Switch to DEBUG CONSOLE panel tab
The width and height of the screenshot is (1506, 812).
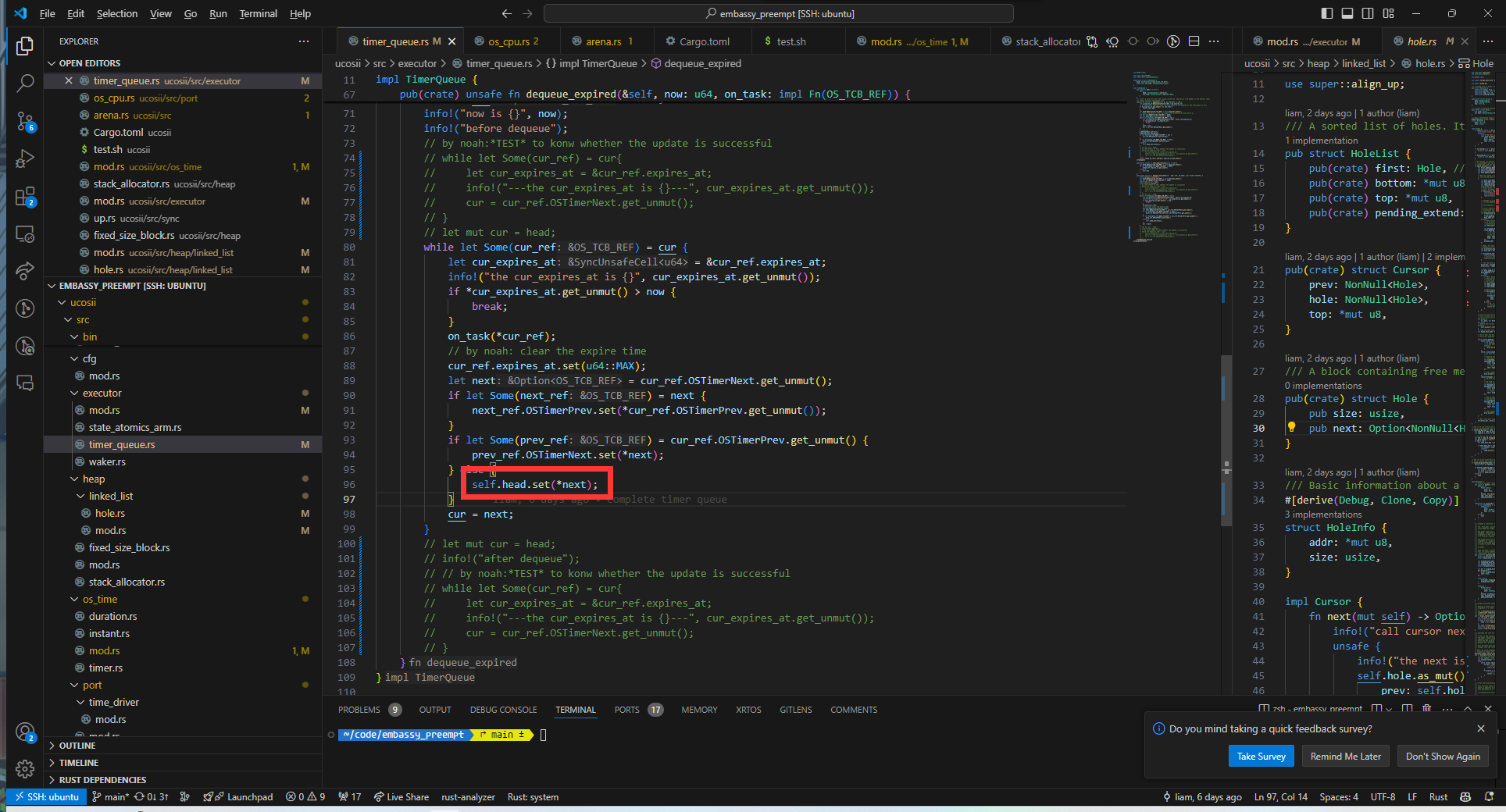click(503, 710)
